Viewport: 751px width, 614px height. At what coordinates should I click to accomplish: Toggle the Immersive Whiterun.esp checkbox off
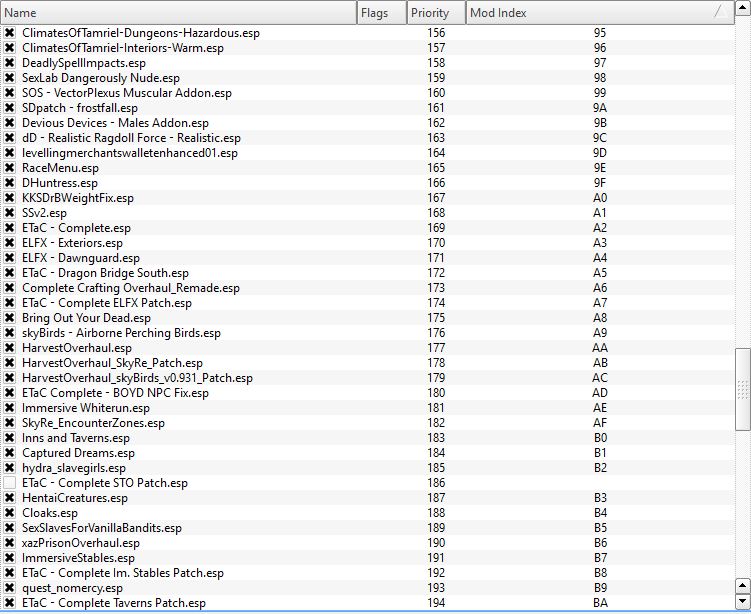pos(10,408)
